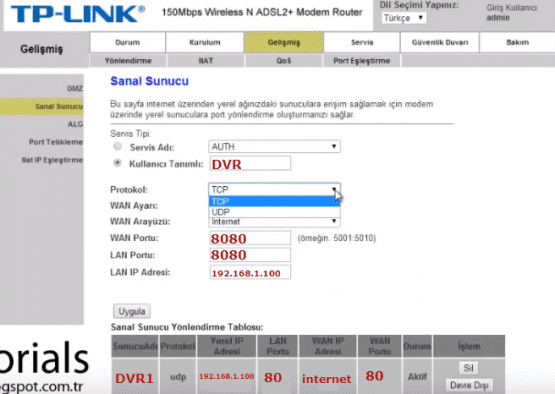The image size is (555, 394).
Task: Choose TCP in the protocol list
Action: coord(274,201)
